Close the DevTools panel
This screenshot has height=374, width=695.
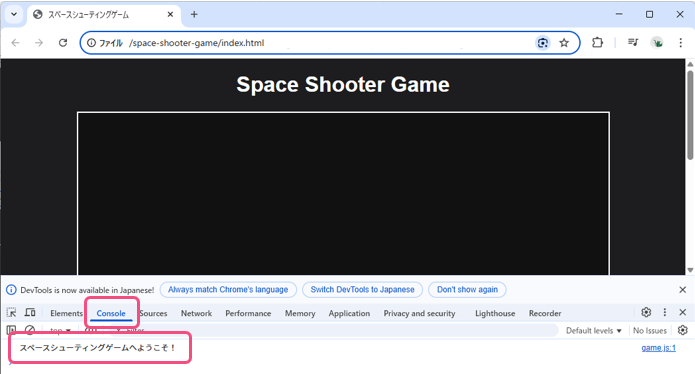pyautogui.click(x=683, y=312)
